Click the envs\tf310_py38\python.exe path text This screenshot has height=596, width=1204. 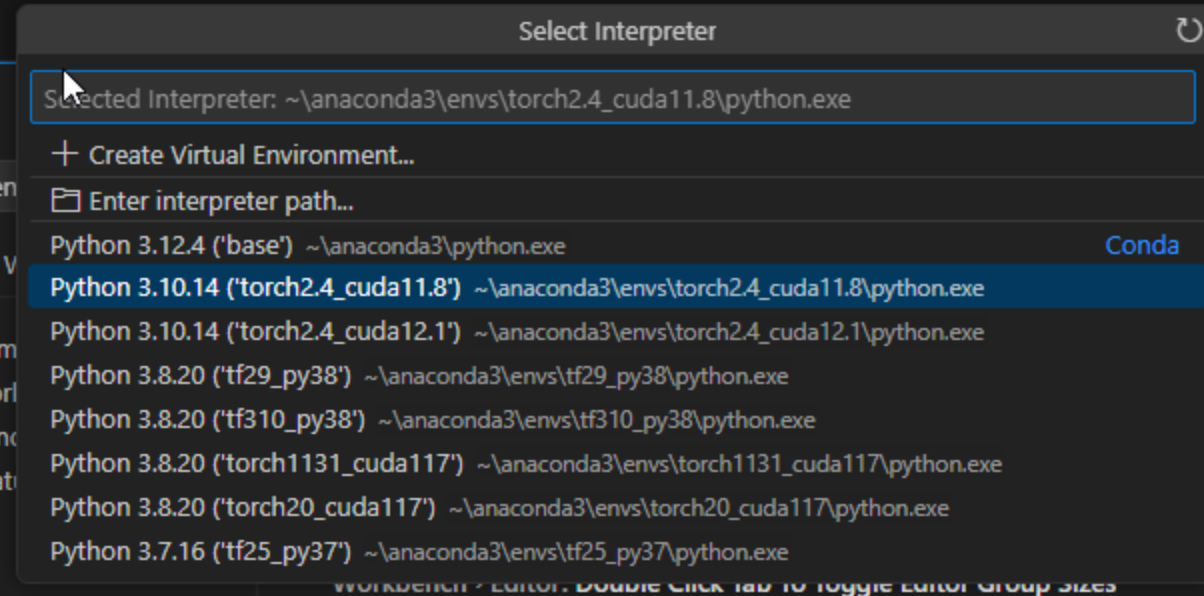coord(596,420)
